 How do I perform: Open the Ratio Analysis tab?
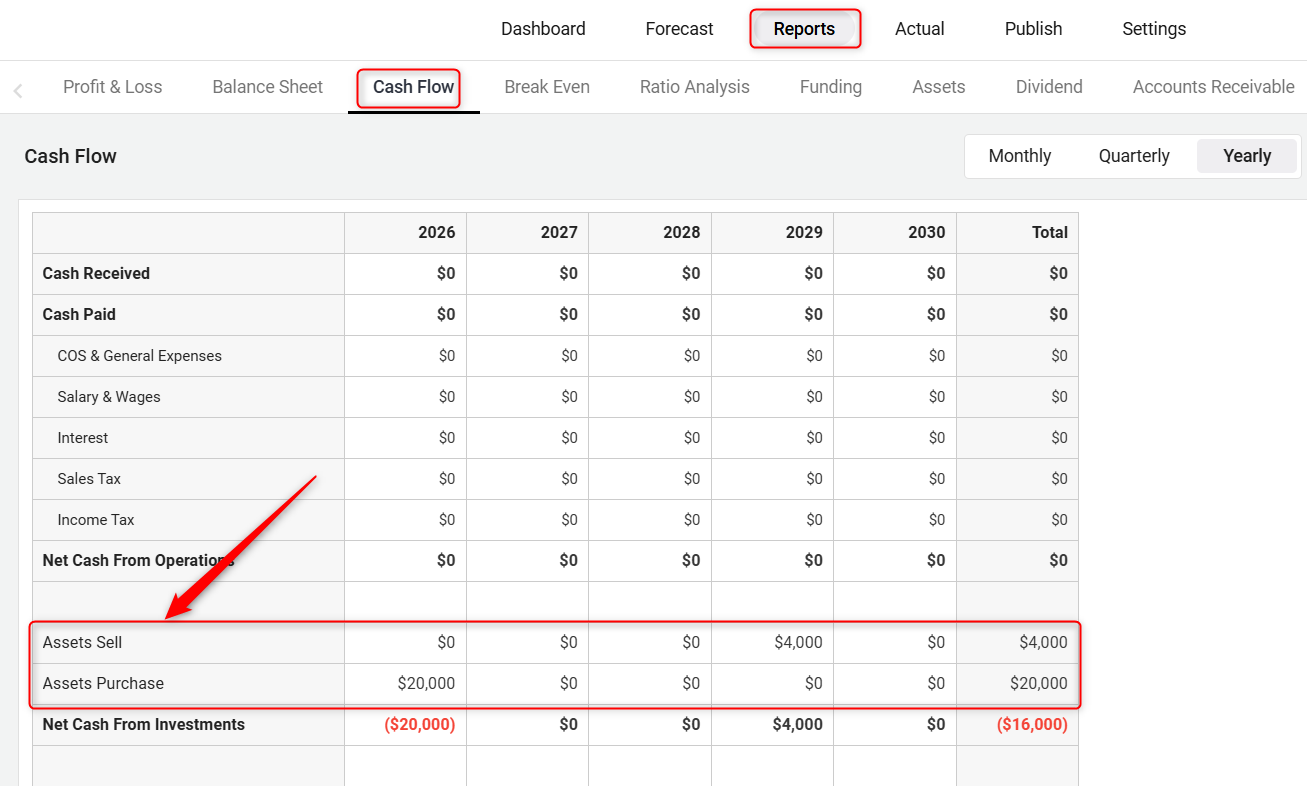click(x=695, y=87)
